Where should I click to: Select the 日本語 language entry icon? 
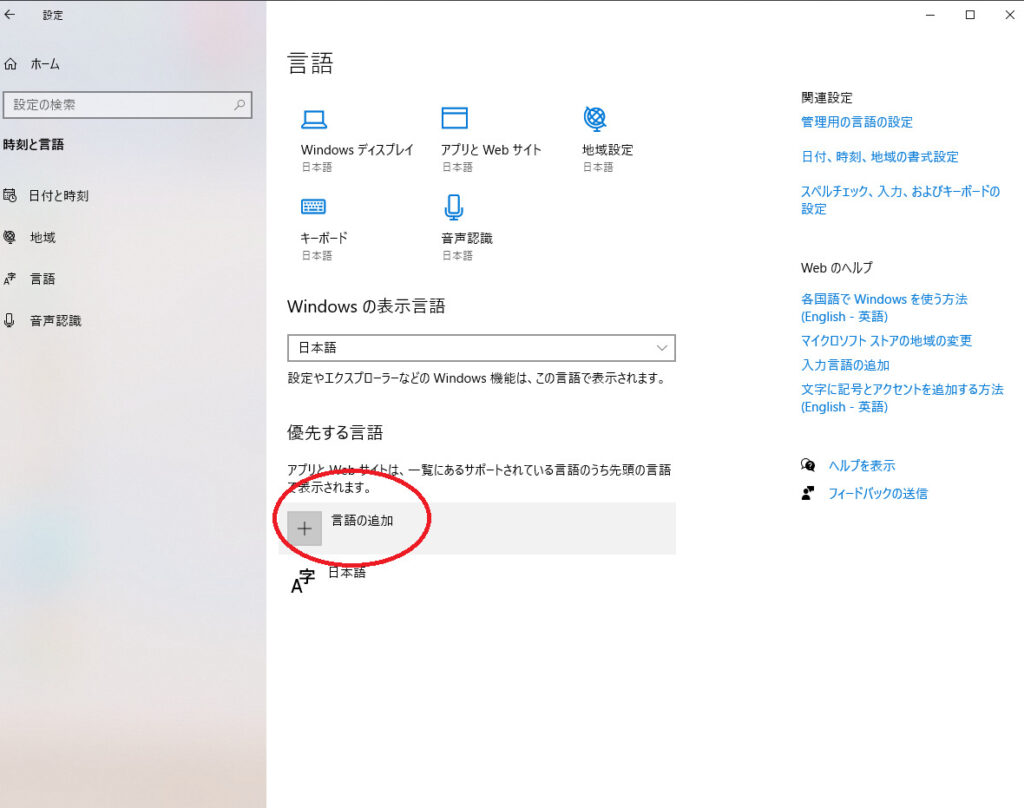[x=302, y=581]
